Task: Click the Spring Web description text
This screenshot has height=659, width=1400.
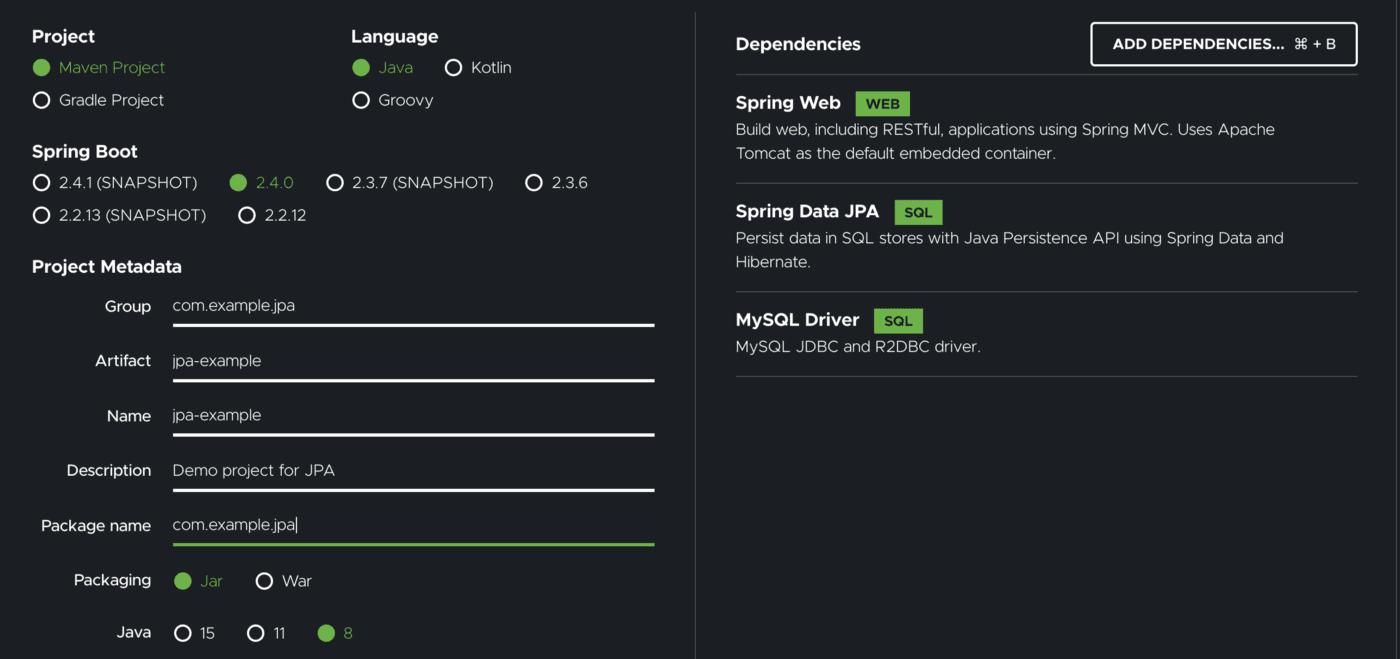Action: click(x=1005, y=142)
